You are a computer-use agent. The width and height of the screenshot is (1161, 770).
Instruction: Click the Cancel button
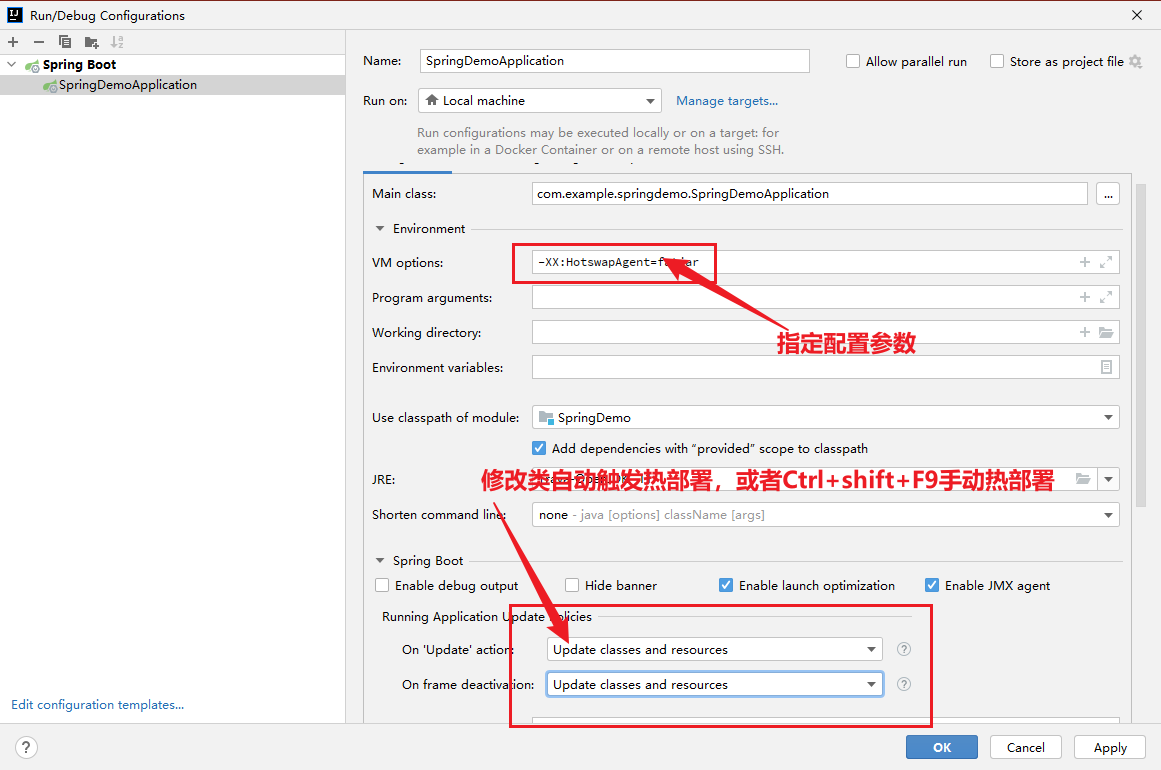1026,747
